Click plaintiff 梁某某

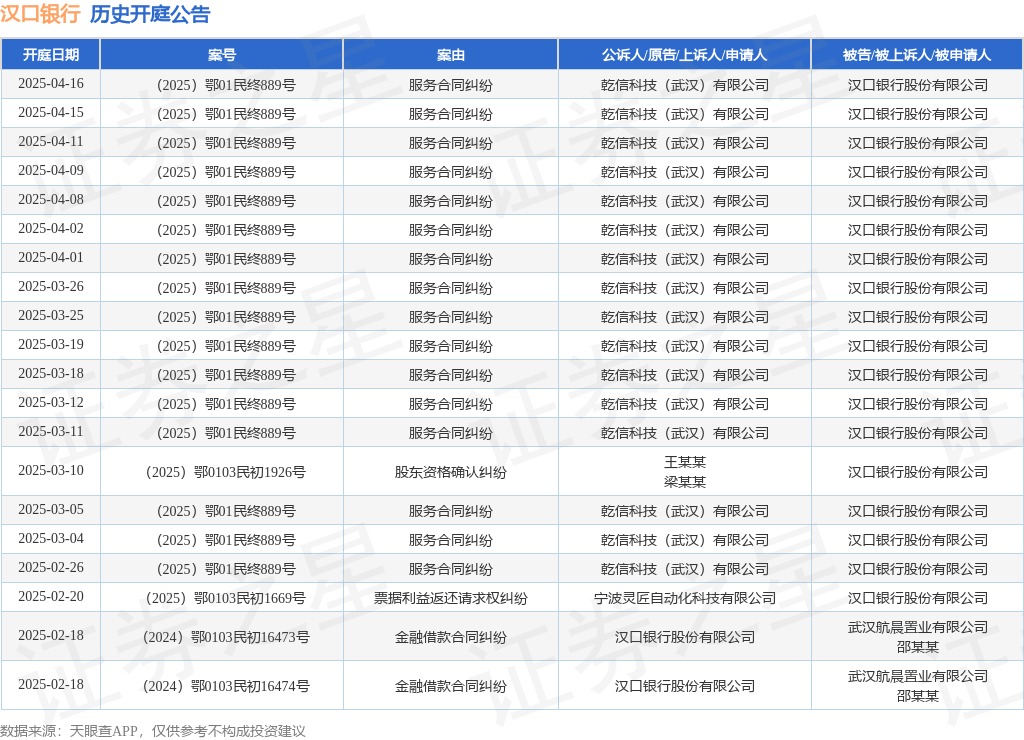tap(684, 481)
